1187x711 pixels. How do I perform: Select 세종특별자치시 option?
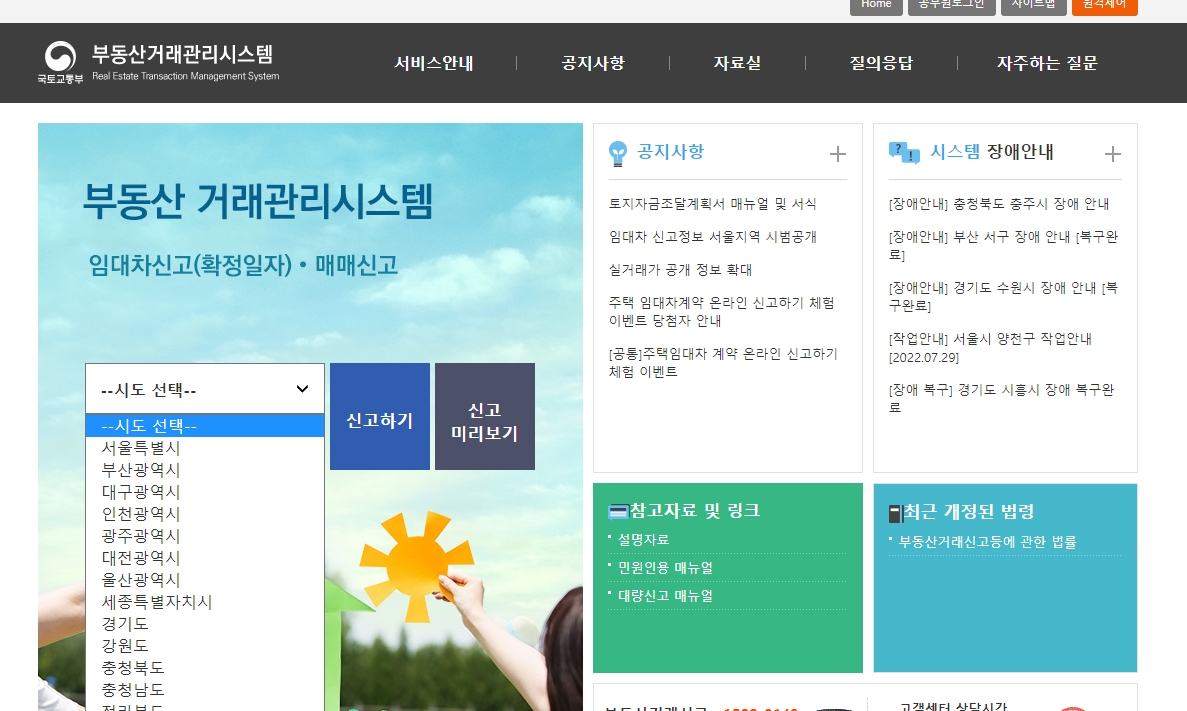coord(204,601)
